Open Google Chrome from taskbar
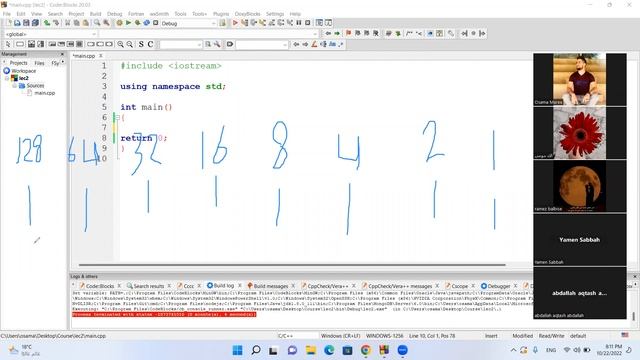 [x=366, y=350]
